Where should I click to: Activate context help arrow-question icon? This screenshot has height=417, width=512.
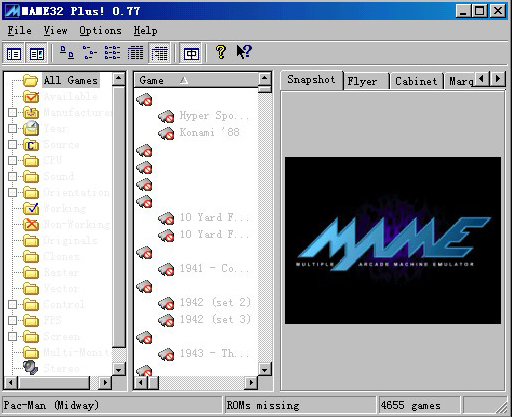click(244, 52)
